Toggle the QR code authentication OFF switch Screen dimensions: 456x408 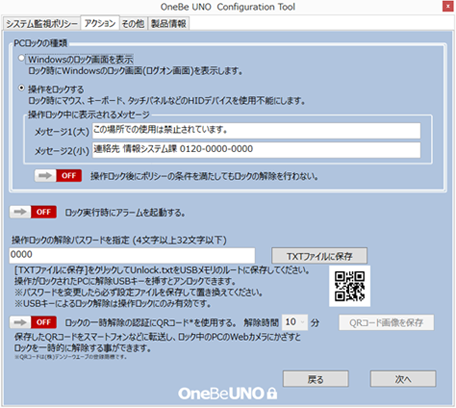(x=33, y=322)
